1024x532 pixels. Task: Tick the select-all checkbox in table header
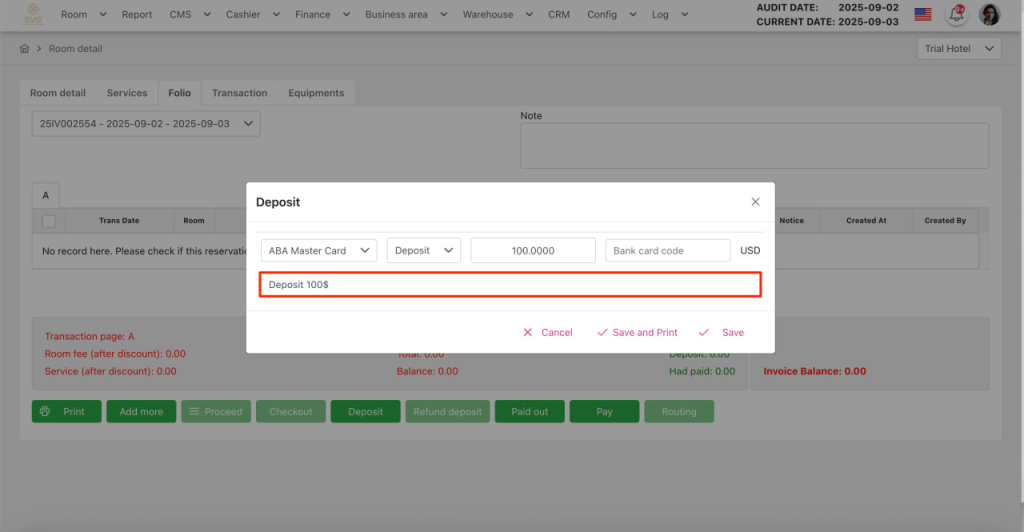click(48, 221)
